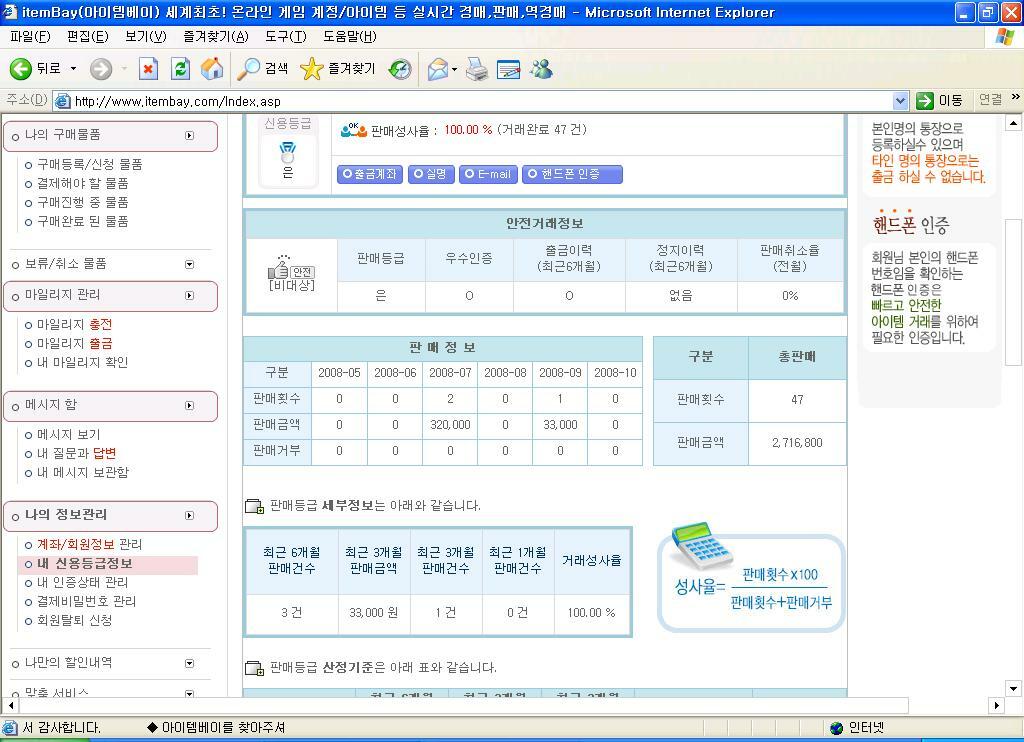1024x742 pixels.
Task: Click the Windows flag logo icon
Action: coord(1004,36)
